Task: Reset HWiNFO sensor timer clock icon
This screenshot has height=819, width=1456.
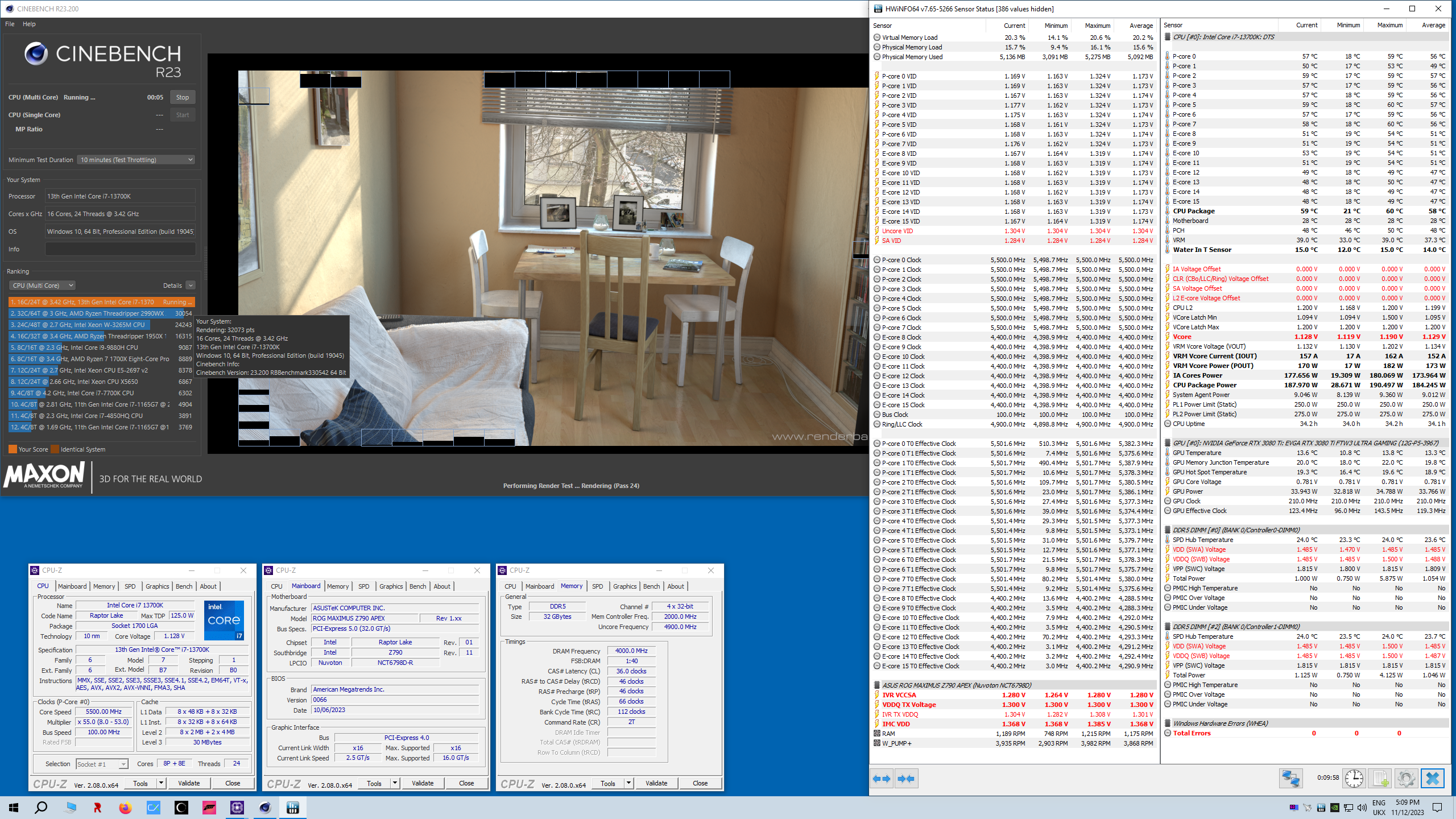Action: [1354, 778]
